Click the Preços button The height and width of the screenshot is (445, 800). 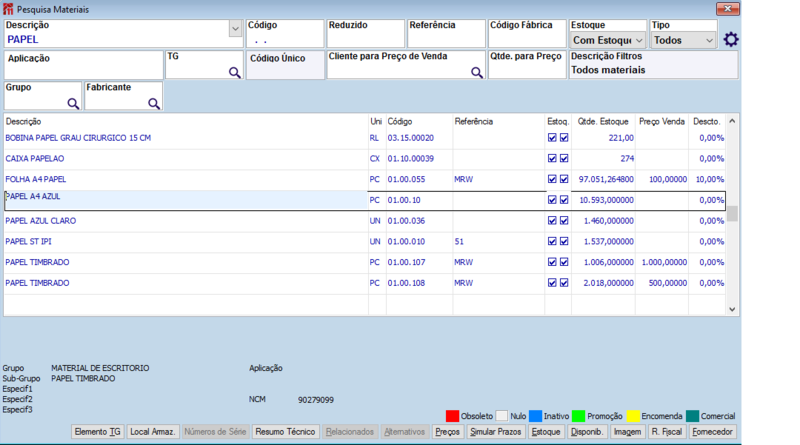447,432
